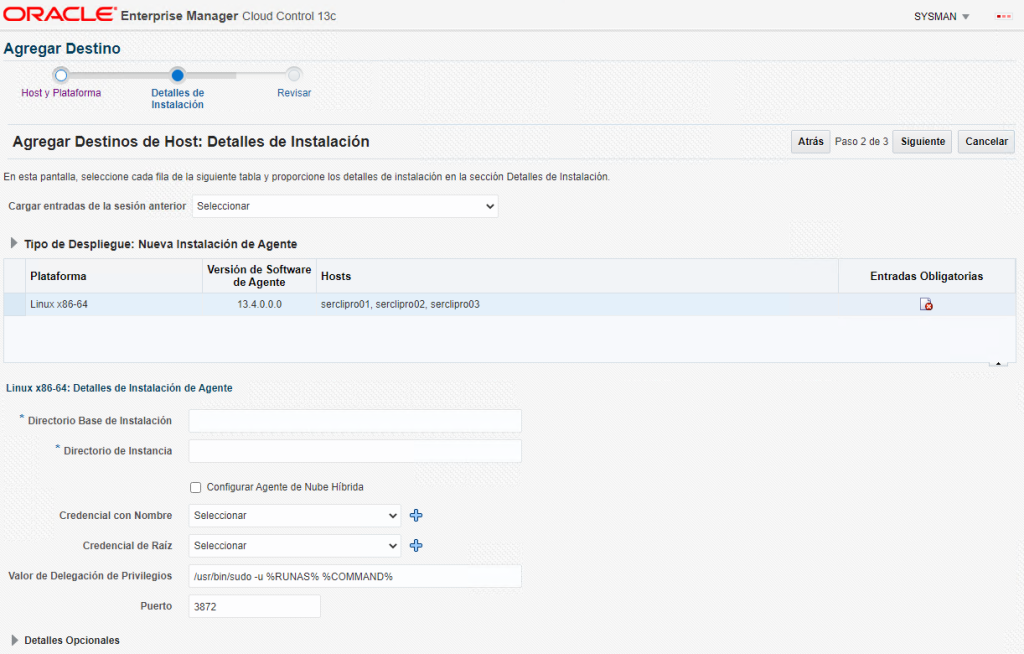The image size is (1024, 654).
Task: Expand Tipo de Despliegue section
Action: [x=15, y=244]
